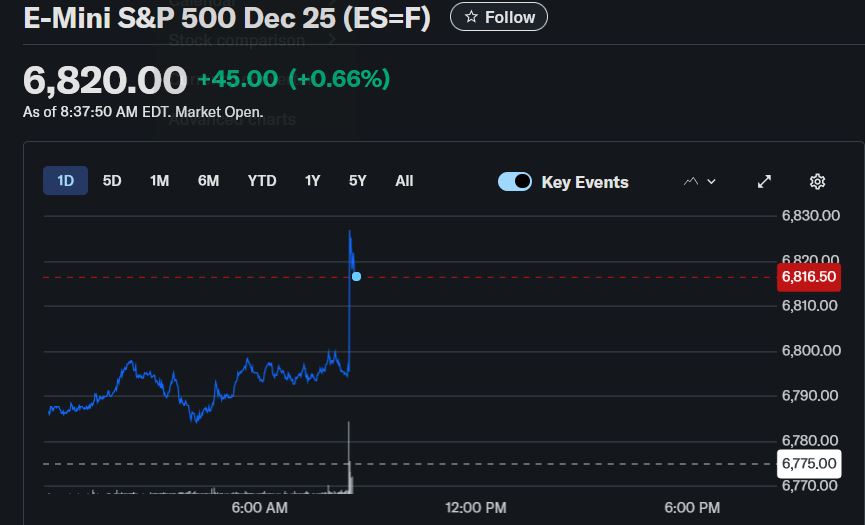
Task: Click the +45.00 price change value
Action: pyautogui.click(x=238, y=79)
